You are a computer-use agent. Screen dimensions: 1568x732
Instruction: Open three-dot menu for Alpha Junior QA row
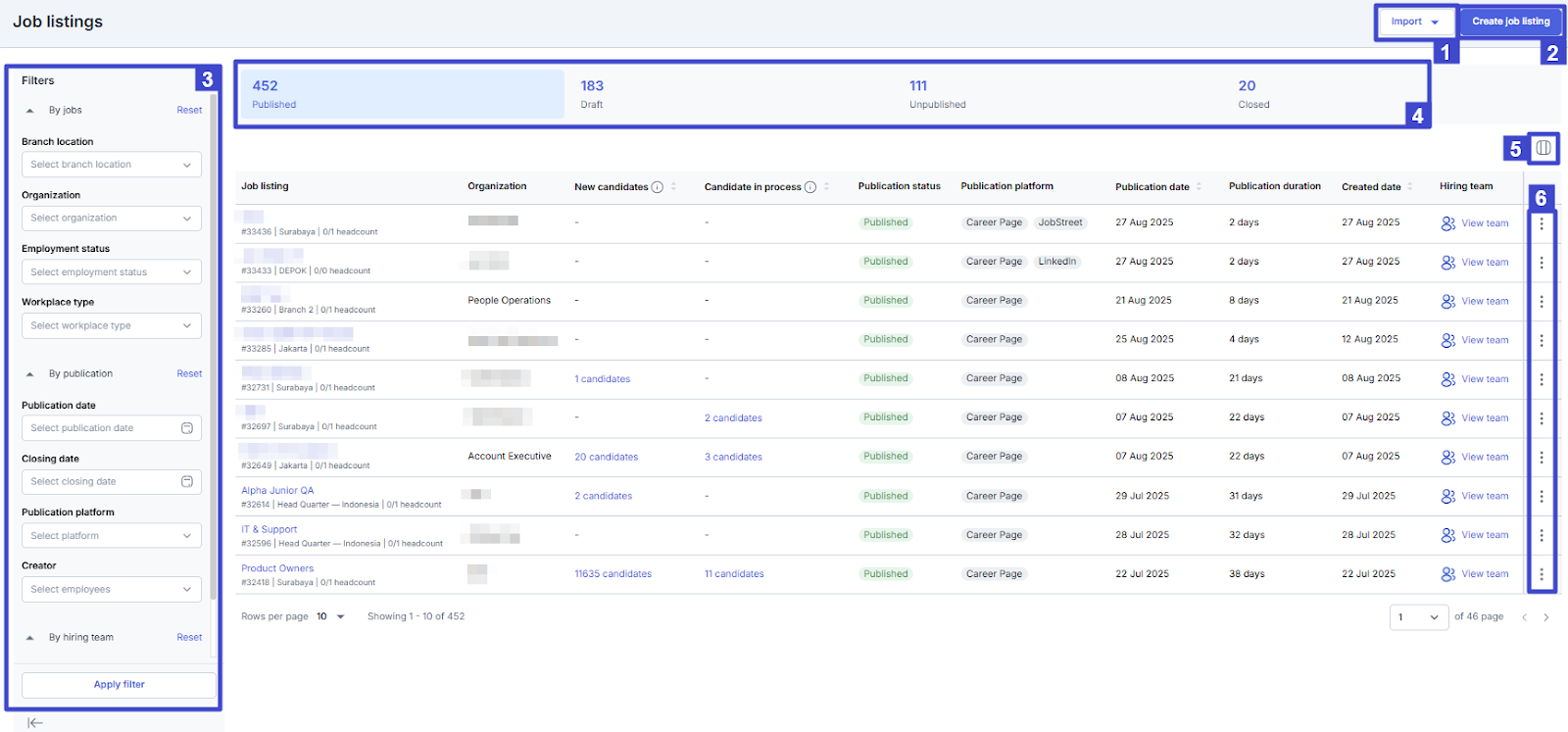coord(1541,497)
